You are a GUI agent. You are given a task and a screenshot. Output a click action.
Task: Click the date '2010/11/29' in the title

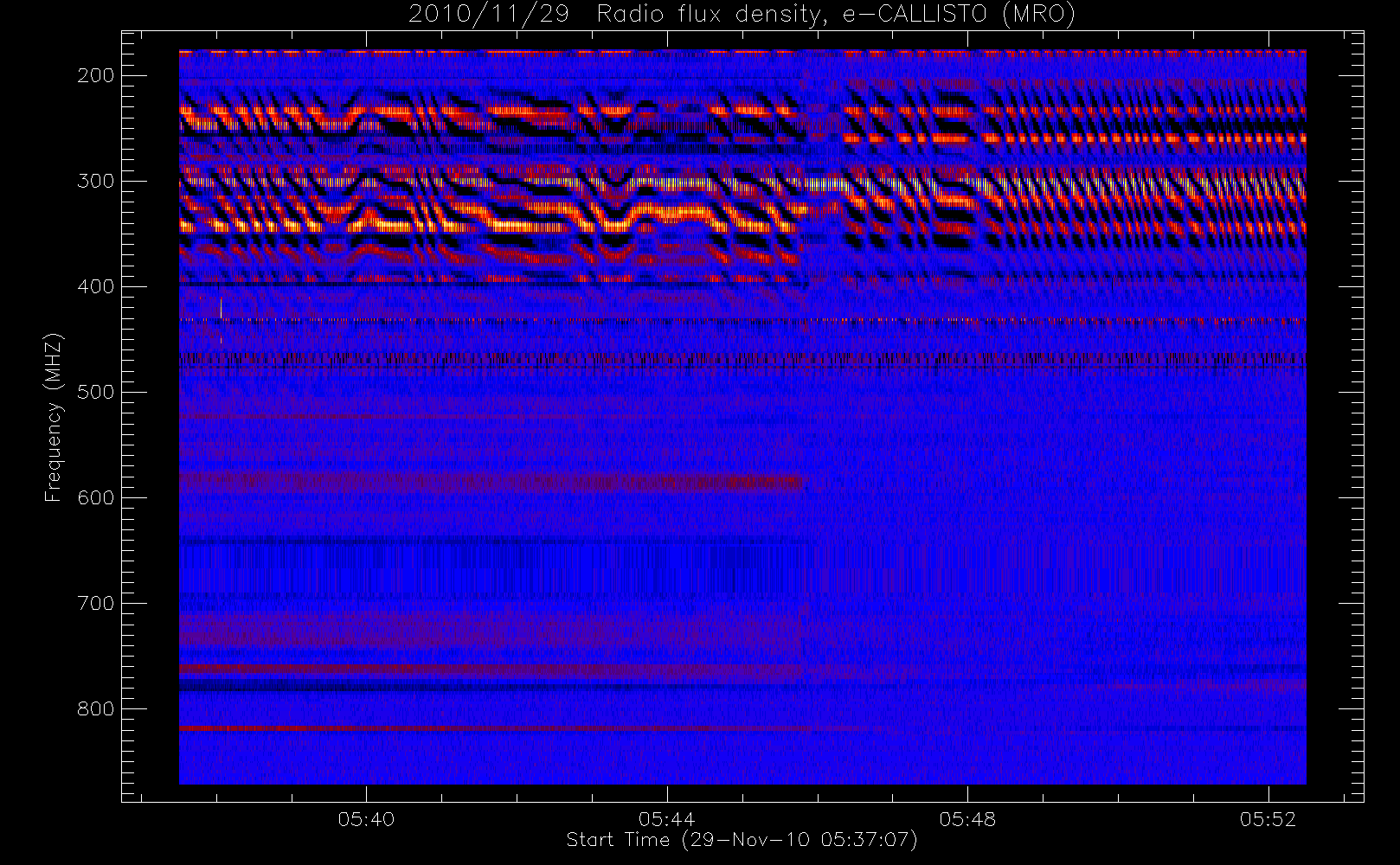(489, 15)
